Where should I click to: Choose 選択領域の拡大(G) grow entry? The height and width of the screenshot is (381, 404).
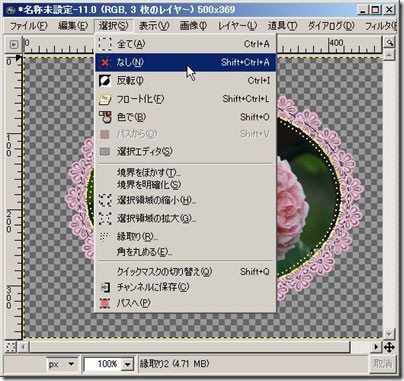[x=186, y=219]
